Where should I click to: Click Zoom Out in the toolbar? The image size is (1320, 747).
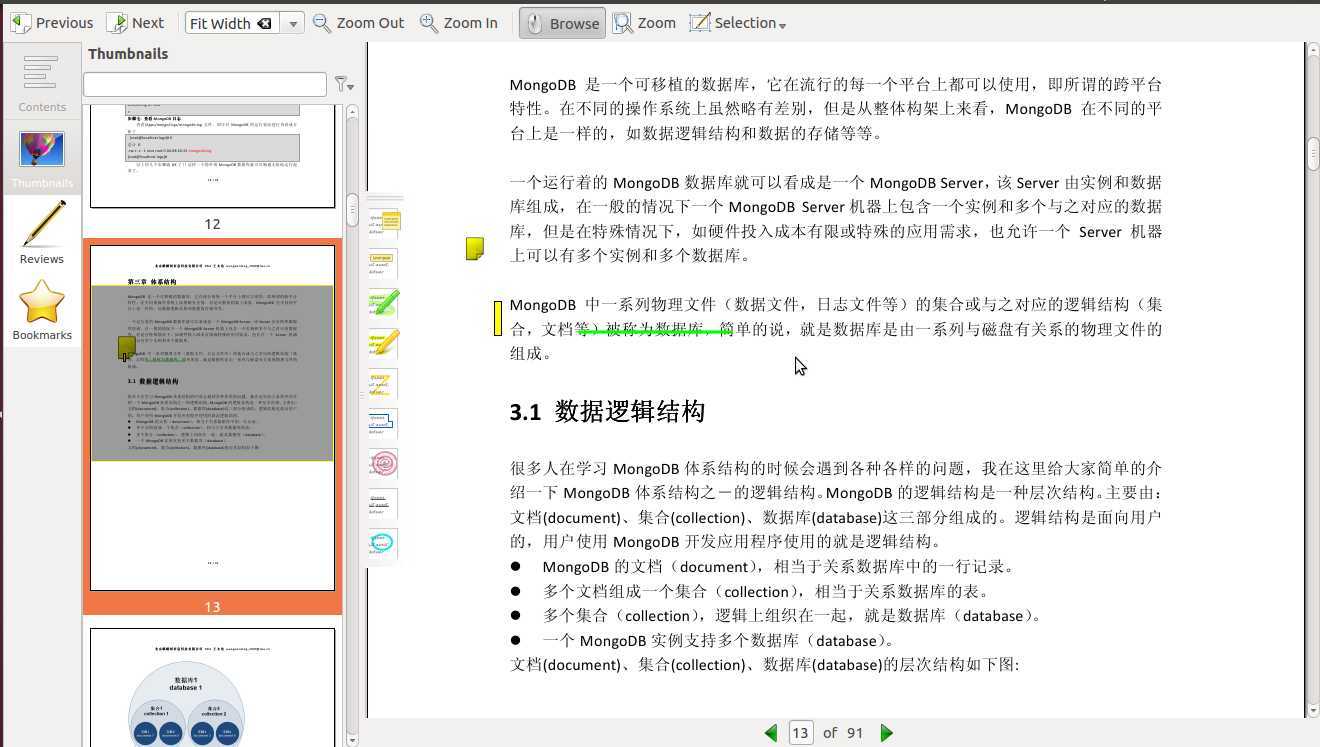[358, 23]
